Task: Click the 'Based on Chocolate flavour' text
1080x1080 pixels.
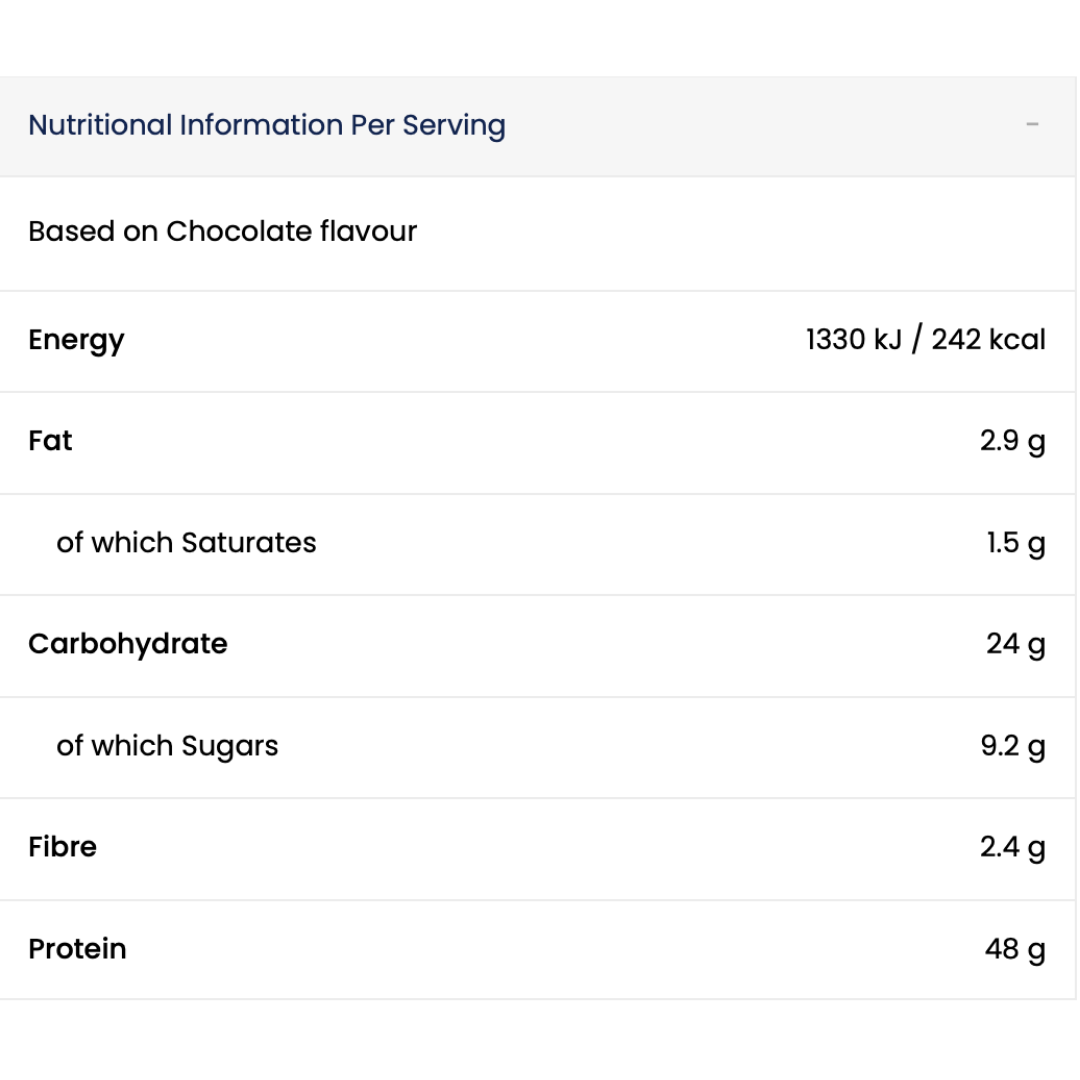Action: (222, 231)
